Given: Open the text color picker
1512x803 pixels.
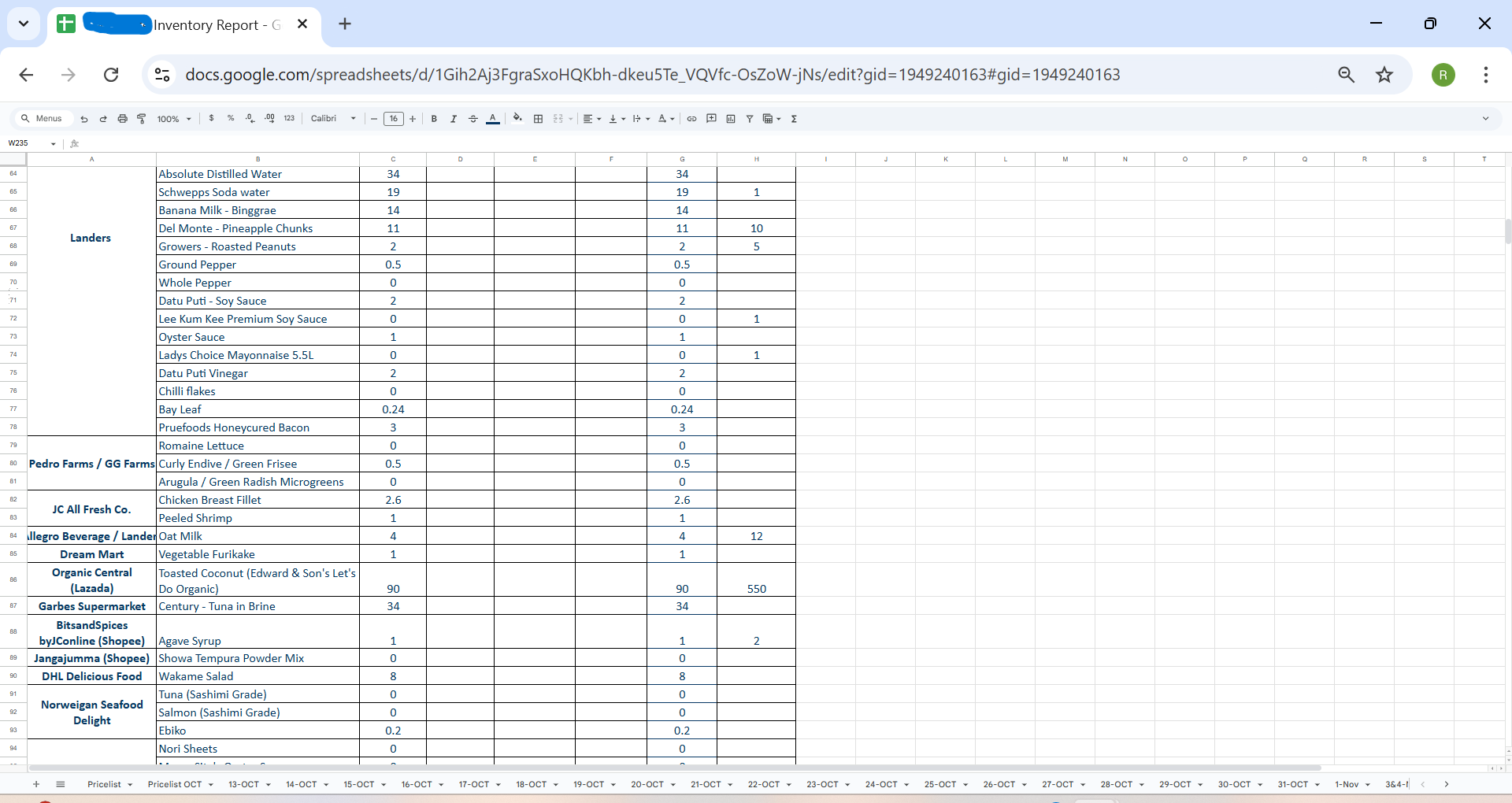Looking at the screenshot, I should (x=493, y=119).
